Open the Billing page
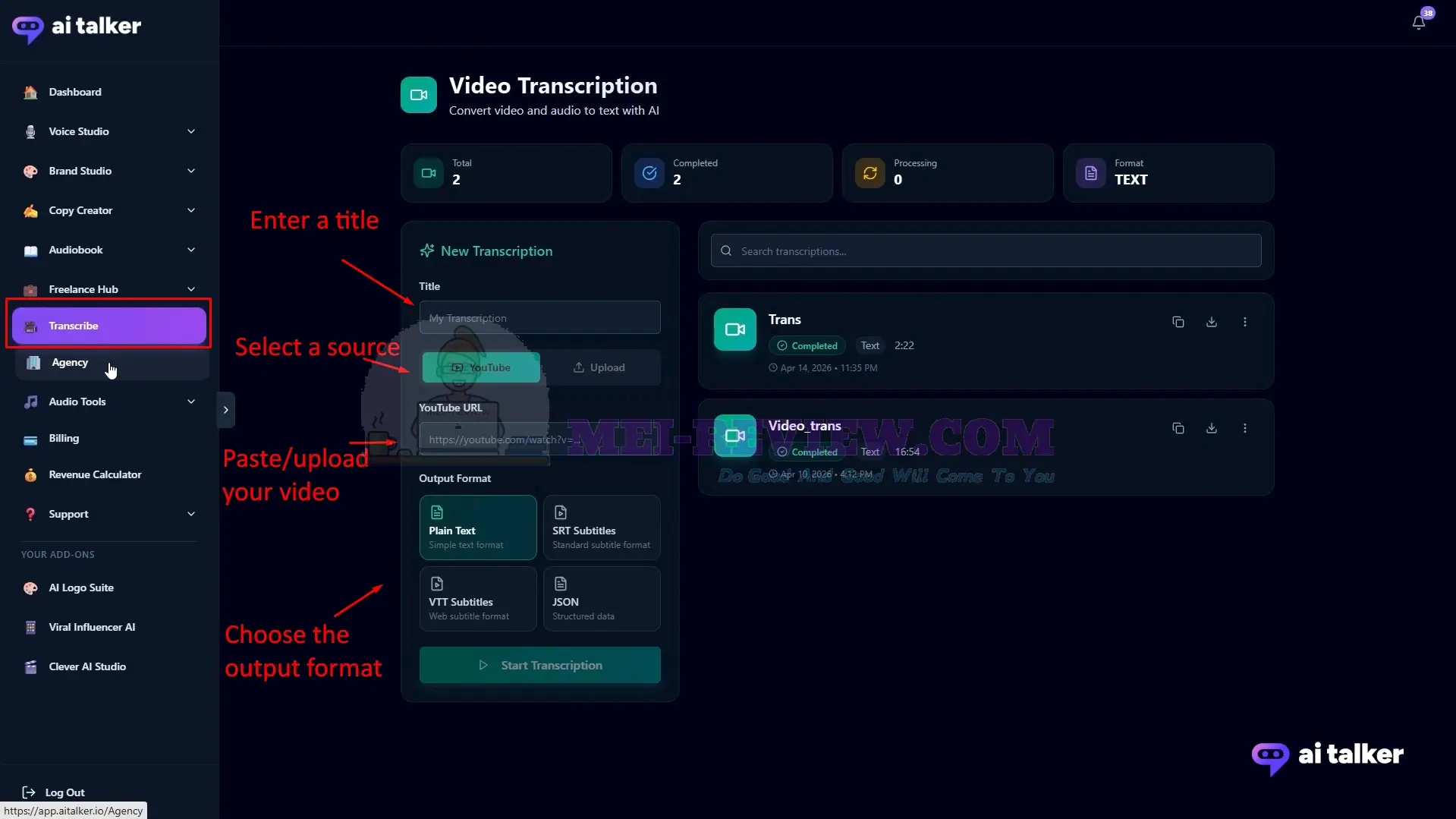This screenshot has width=1456, height=819. [x=109, y=438]
